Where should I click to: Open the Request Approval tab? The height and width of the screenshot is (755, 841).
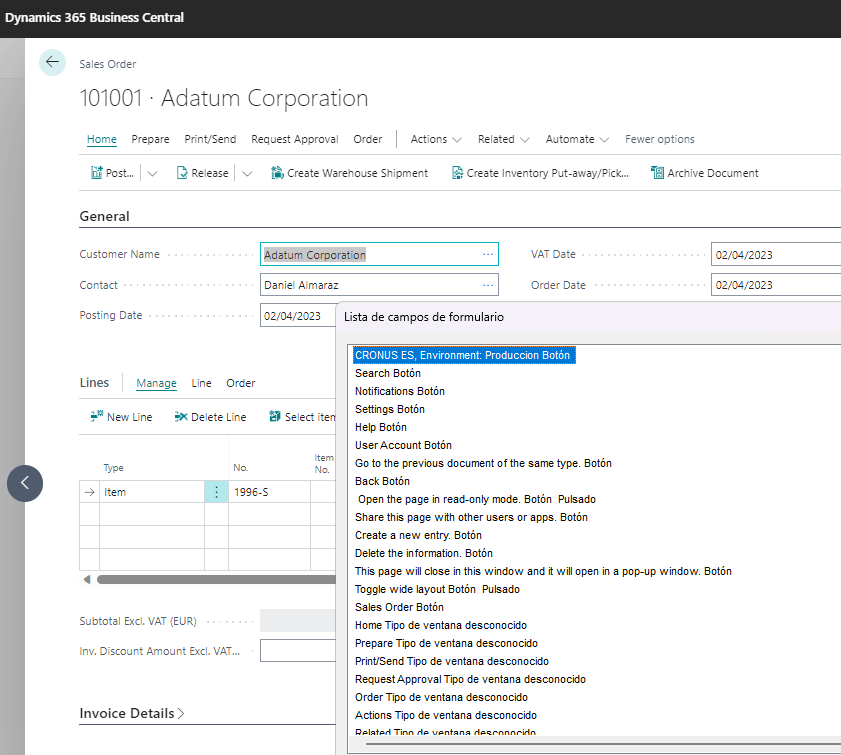(x=294, y=139)
